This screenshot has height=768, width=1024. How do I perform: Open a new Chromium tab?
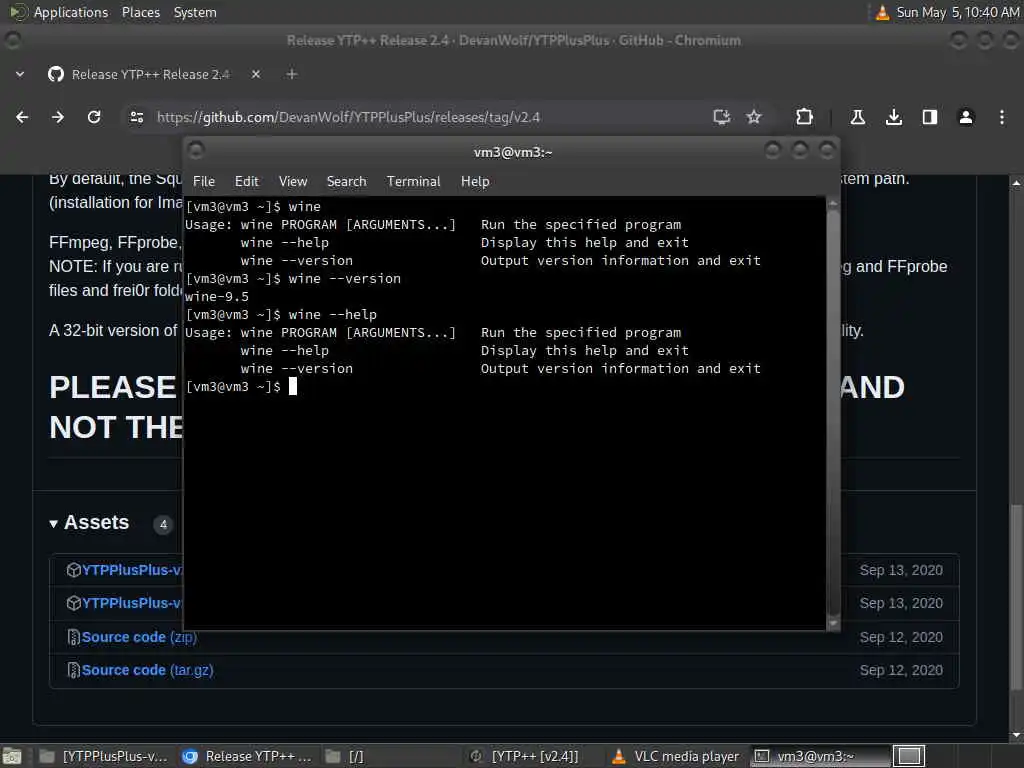tap(292, 74)
